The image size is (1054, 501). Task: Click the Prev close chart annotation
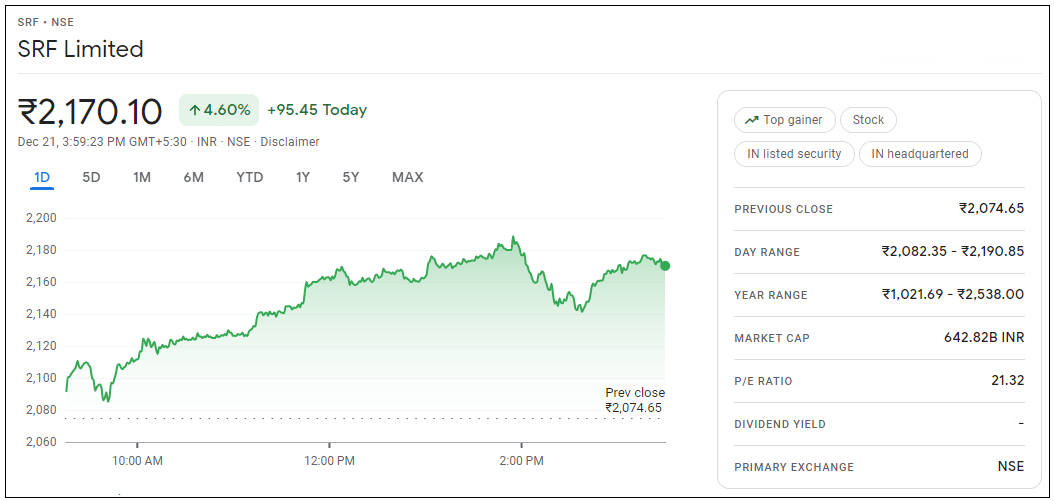click(635, 400)
